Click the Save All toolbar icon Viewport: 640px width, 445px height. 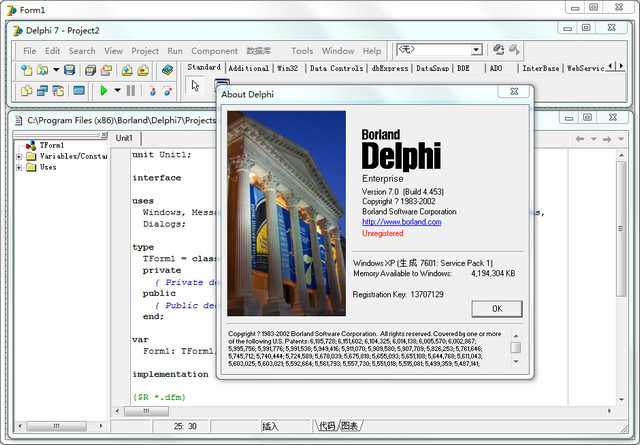(x=90, y=70)
